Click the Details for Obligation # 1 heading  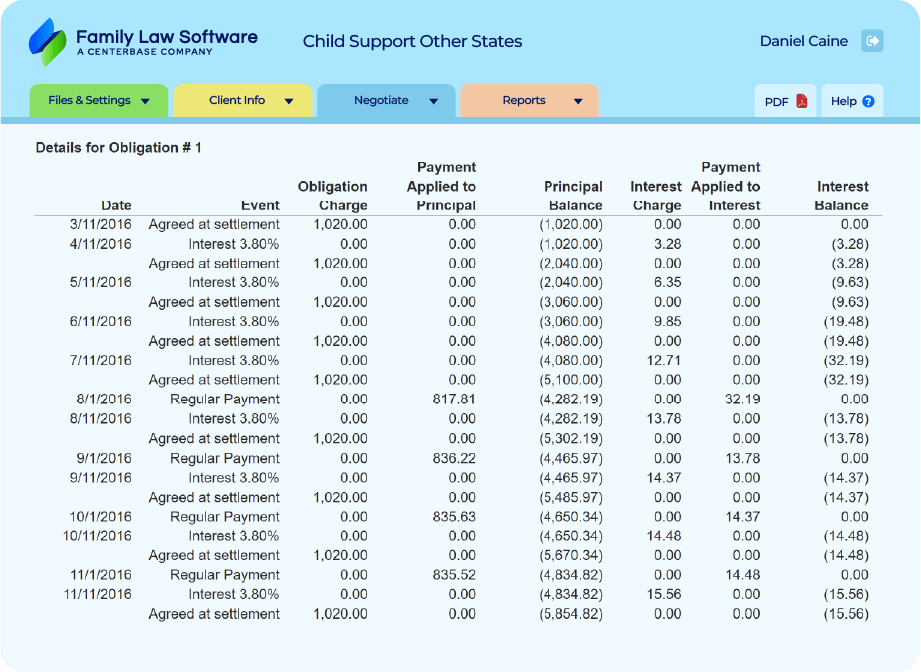118,147
